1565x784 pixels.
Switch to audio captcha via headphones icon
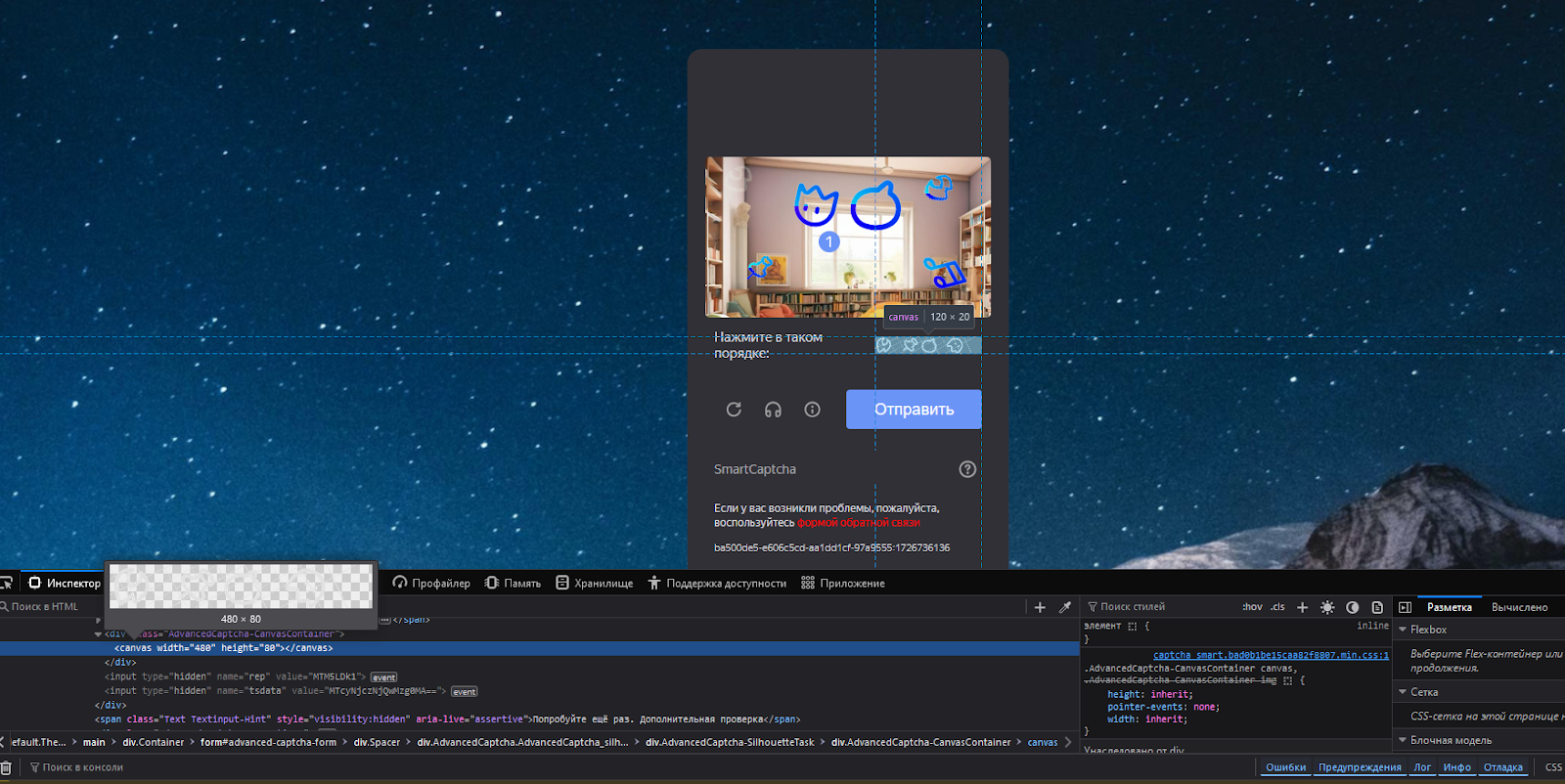(773, 410)
